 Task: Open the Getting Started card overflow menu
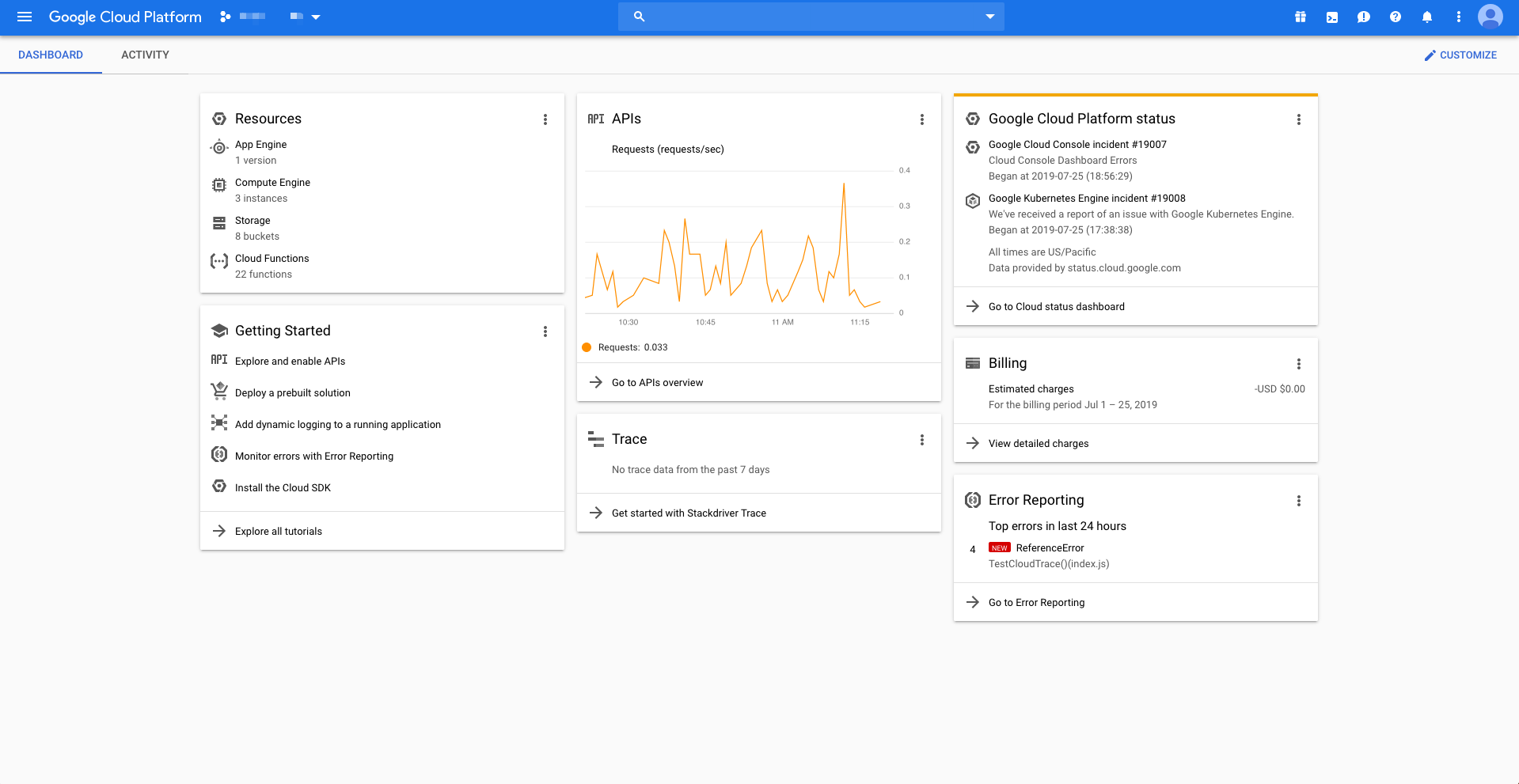[545, 331]
